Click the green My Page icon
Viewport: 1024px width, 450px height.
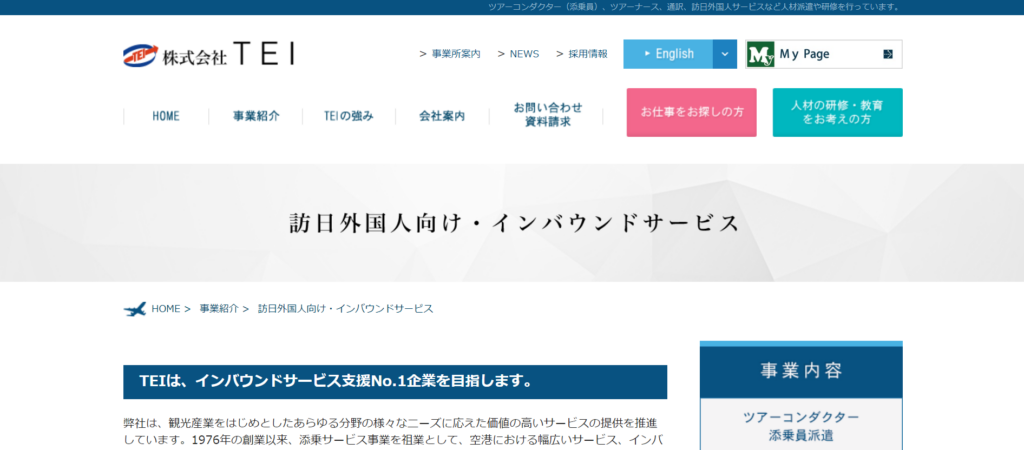click(x=761, y=54)
